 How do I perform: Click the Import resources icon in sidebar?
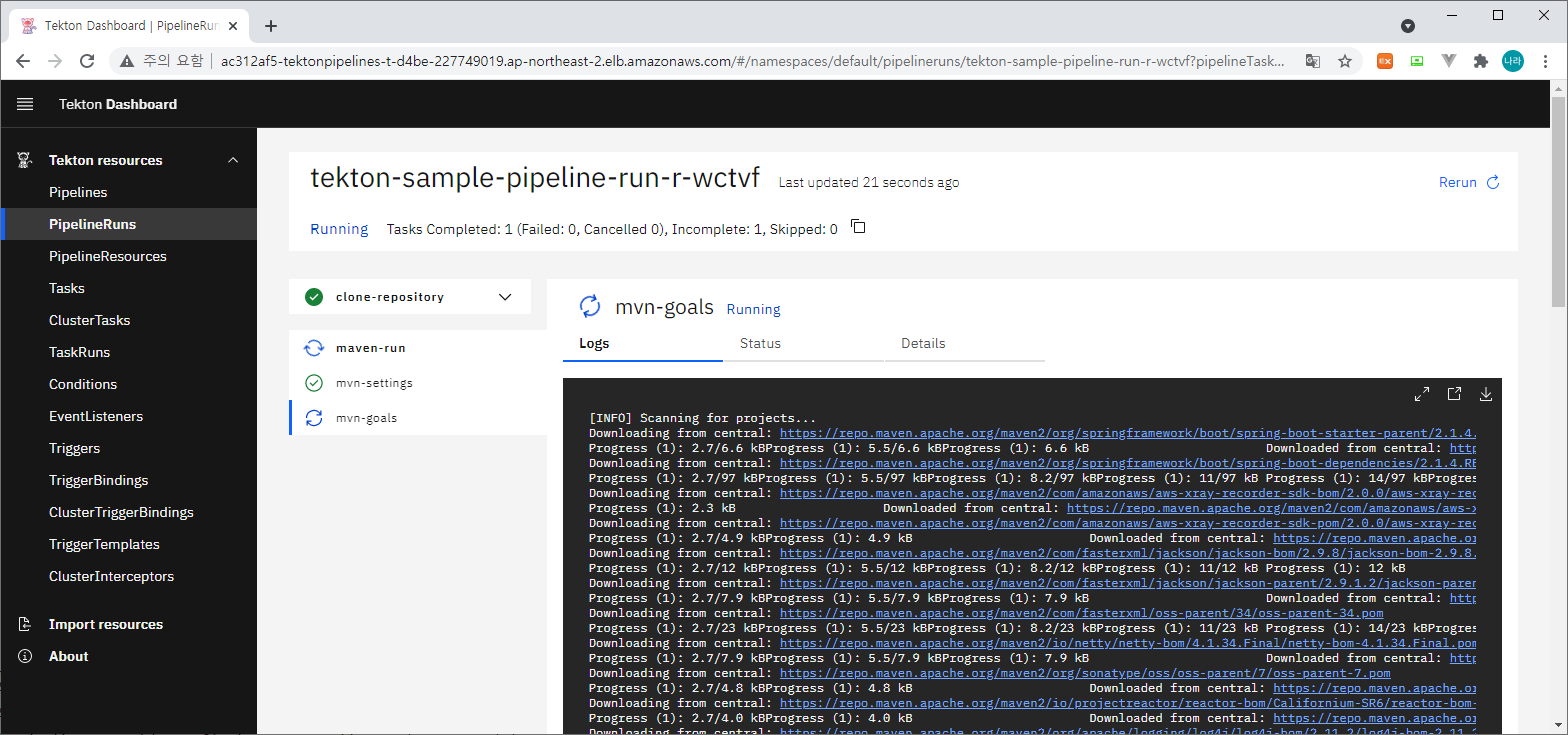coord(26,624)
